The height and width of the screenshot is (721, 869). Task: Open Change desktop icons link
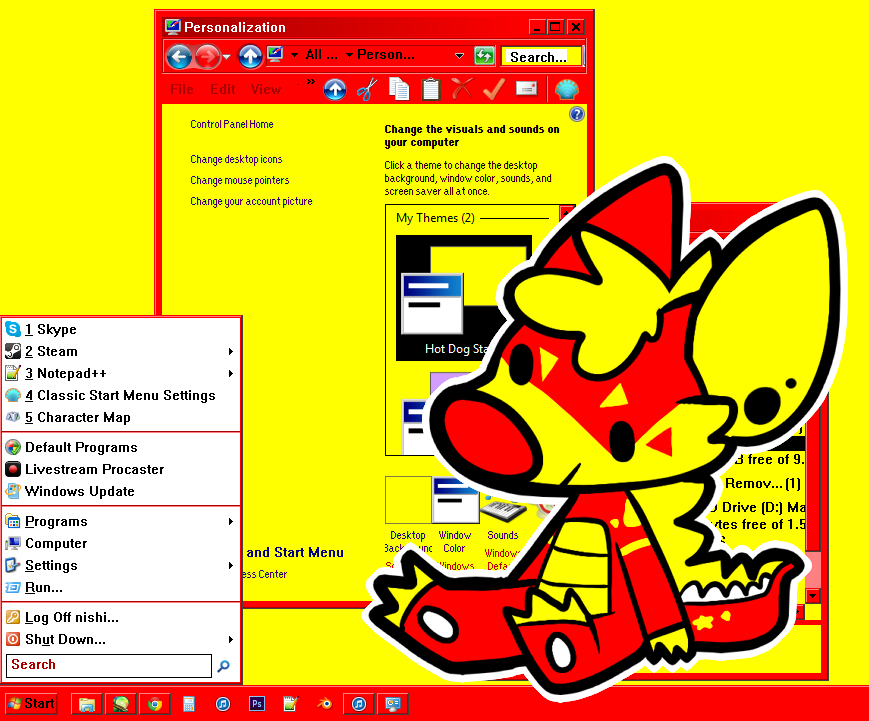coord(236,160)
